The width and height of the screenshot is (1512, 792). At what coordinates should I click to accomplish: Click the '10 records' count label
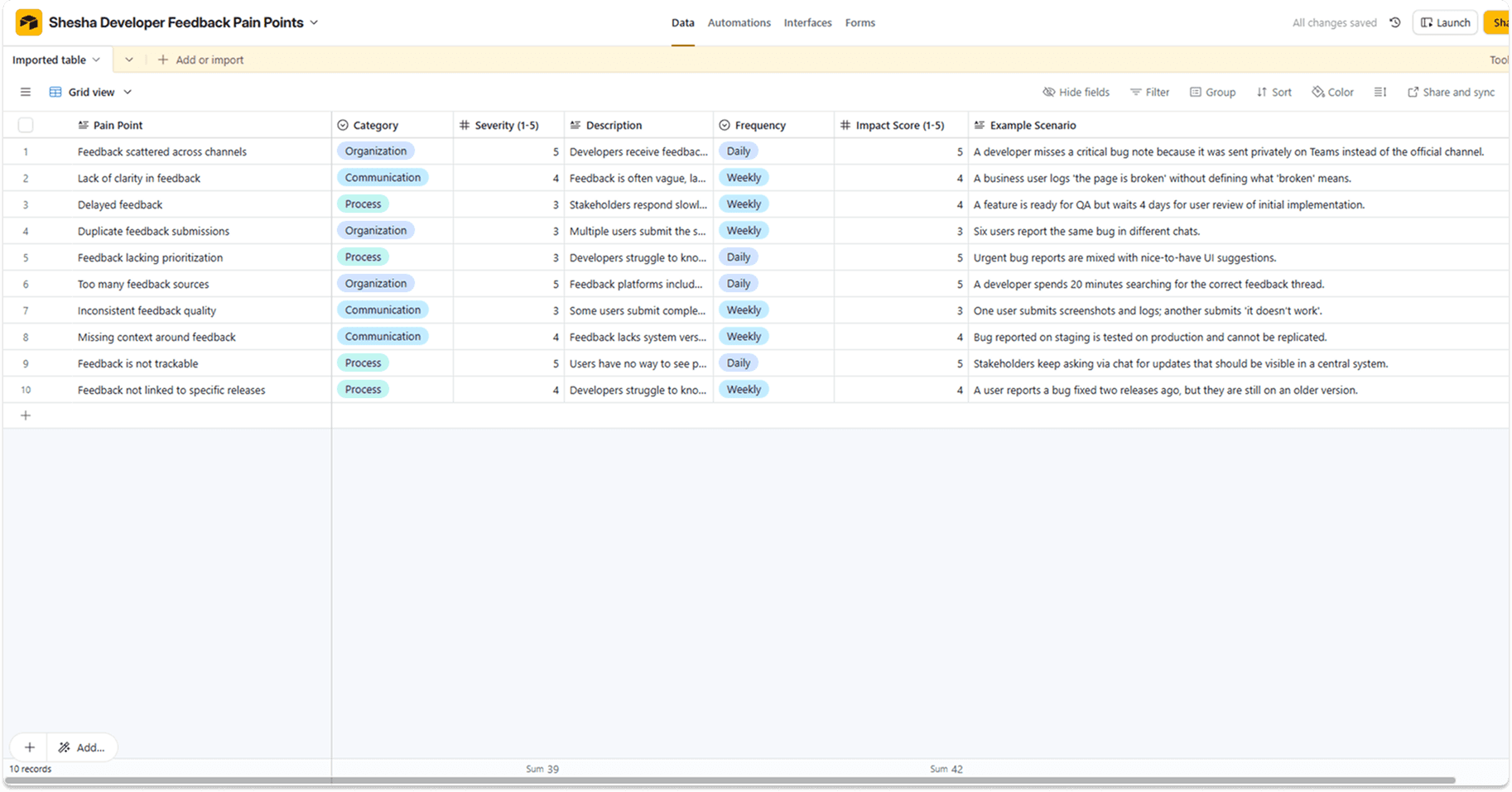pos(31,769)
